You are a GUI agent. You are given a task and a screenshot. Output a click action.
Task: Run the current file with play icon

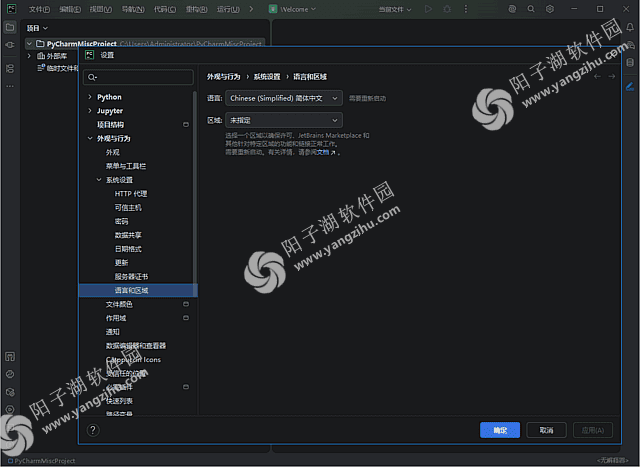[x=428, y=9]
